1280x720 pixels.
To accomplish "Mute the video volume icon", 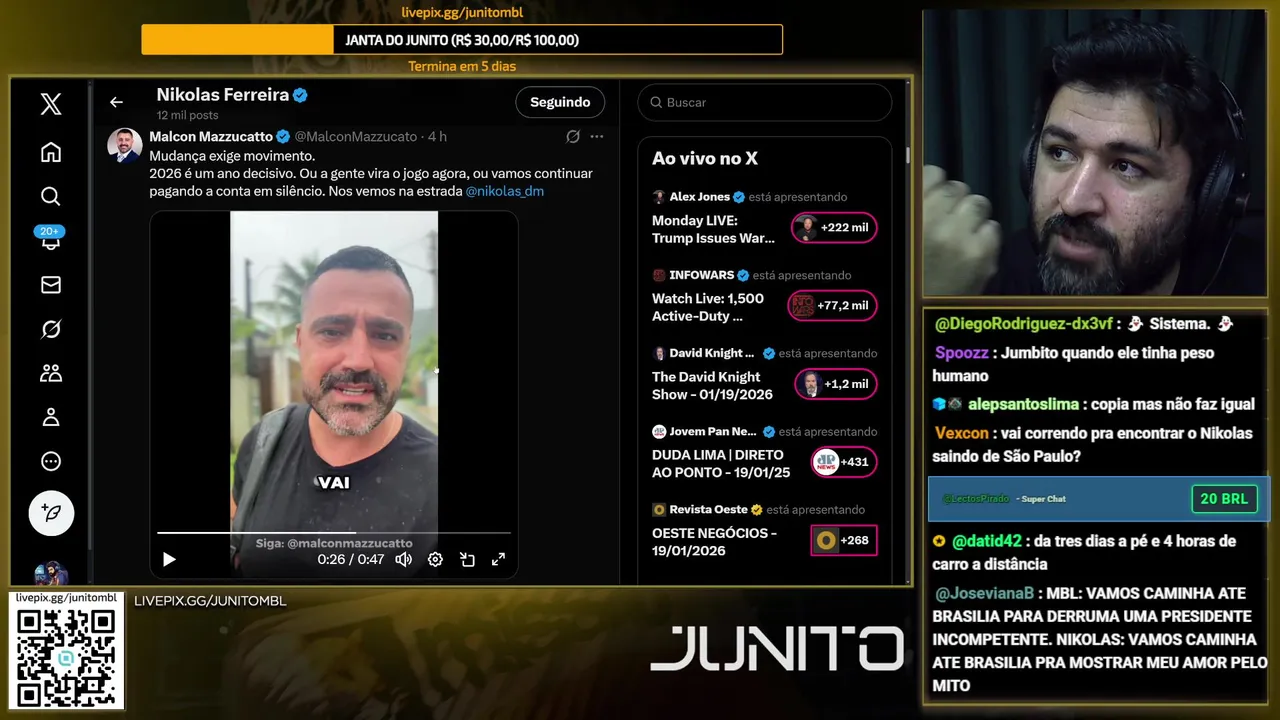I will pyautogui.click(x=403, y=560).
